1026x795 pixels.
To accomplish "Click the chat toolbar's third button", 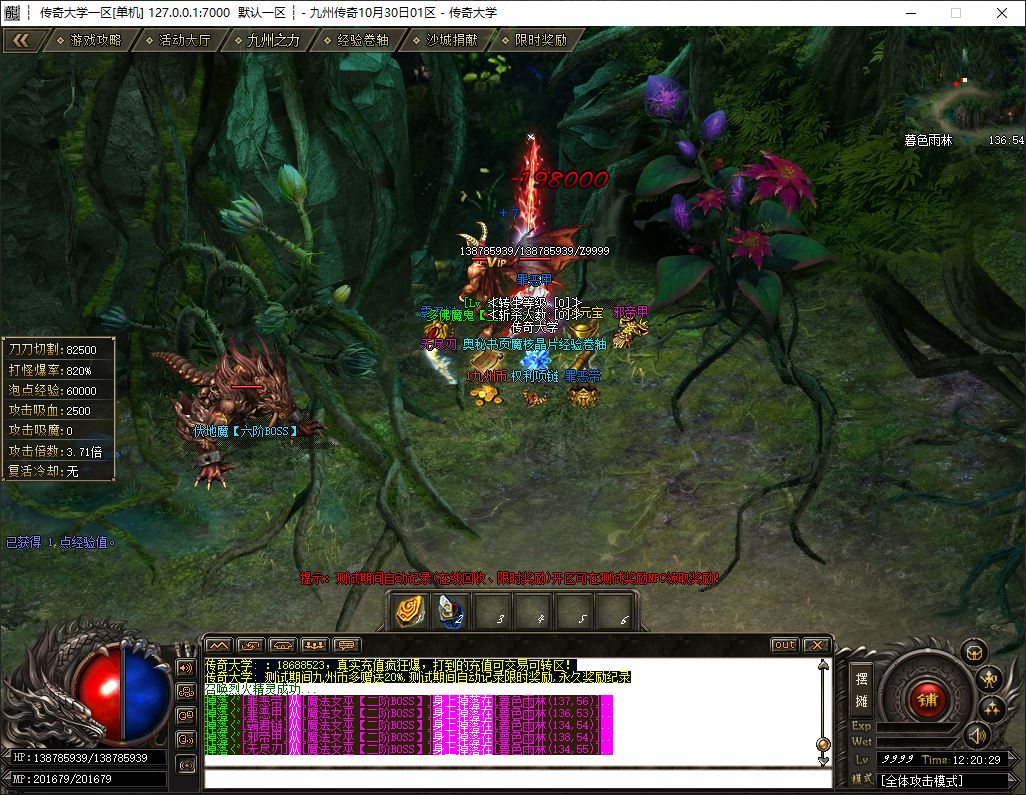I will tap(283, 646).
